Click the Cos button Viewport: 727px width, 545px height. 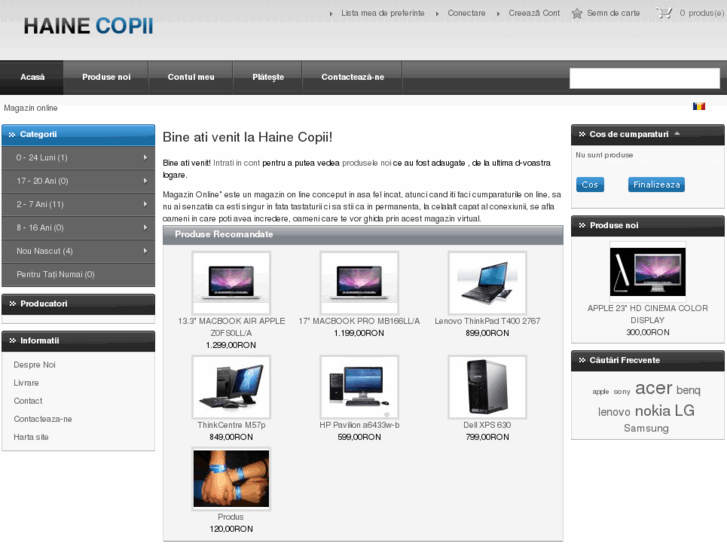590,185
